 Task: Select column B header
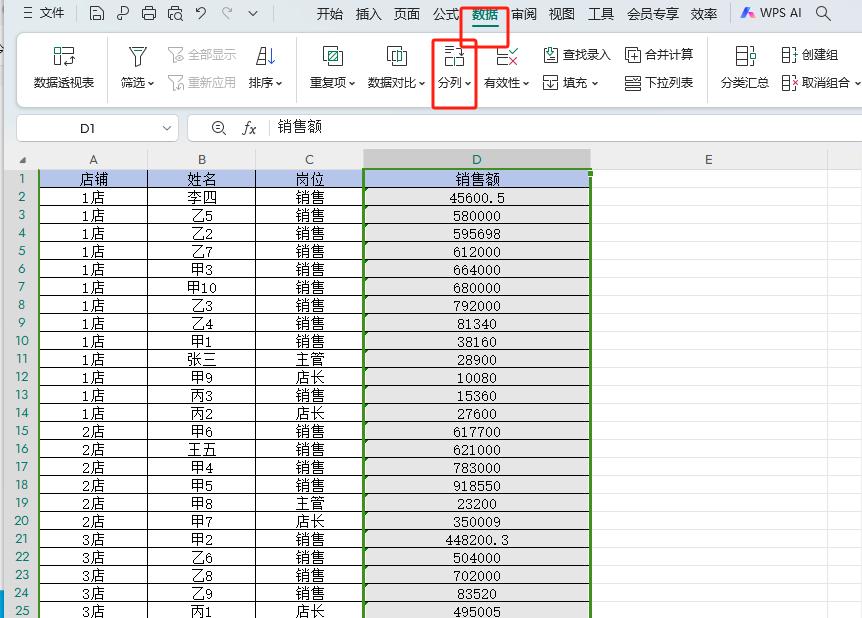pos(202,159)
